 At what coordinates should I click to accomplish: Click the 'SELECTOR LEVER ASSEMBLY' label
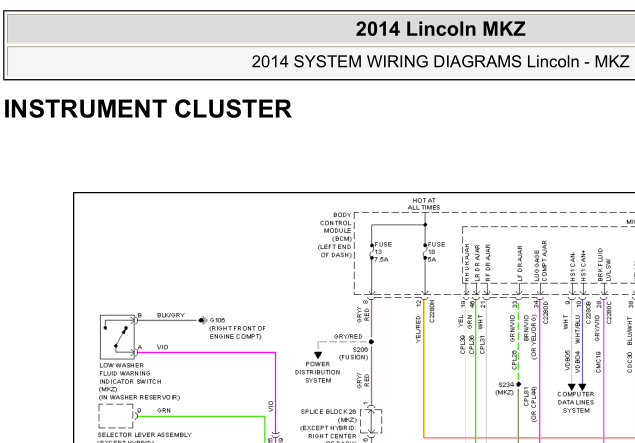(x=145, y=435)
